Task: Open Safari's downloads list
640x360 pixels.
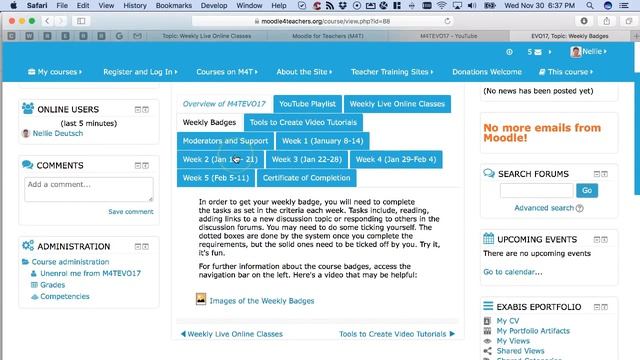Action: (584, 21)
